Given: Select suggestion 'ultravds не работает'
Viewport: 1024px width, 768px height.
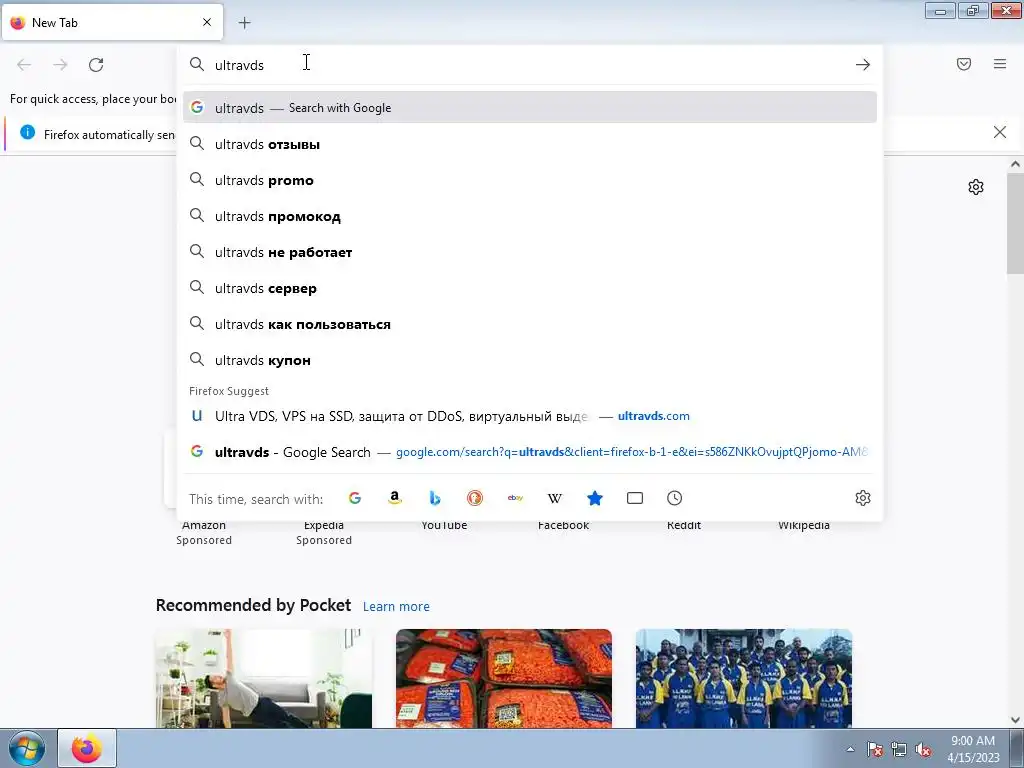Looking at the screenshot, I should tap(530, 252).
